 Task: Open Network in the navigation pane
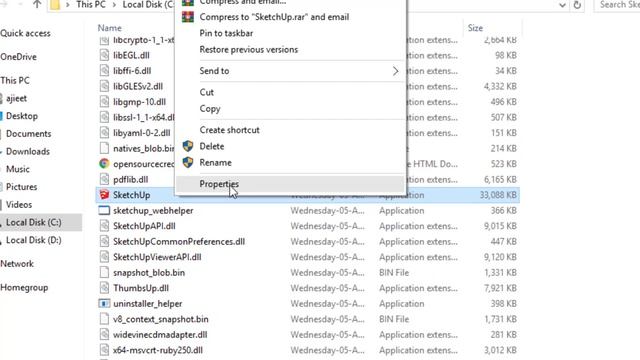pyautogui.click(x=17, y=264)
